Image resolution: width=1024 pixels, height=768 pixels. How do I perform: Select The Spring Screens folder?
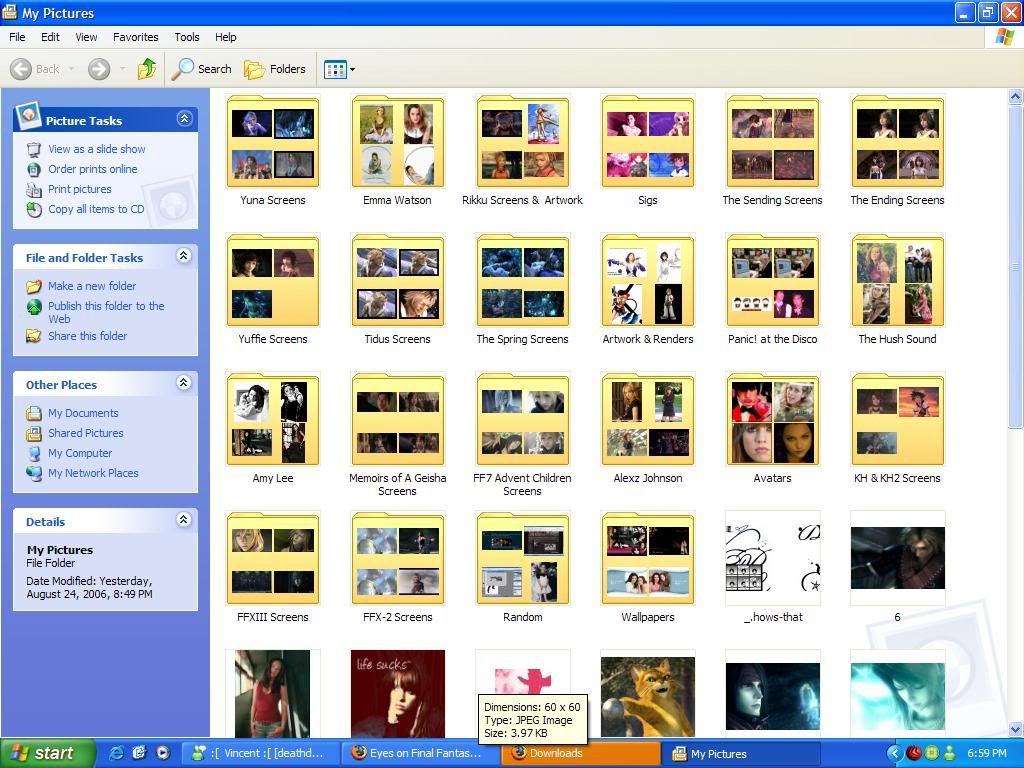tap(522, 280)
